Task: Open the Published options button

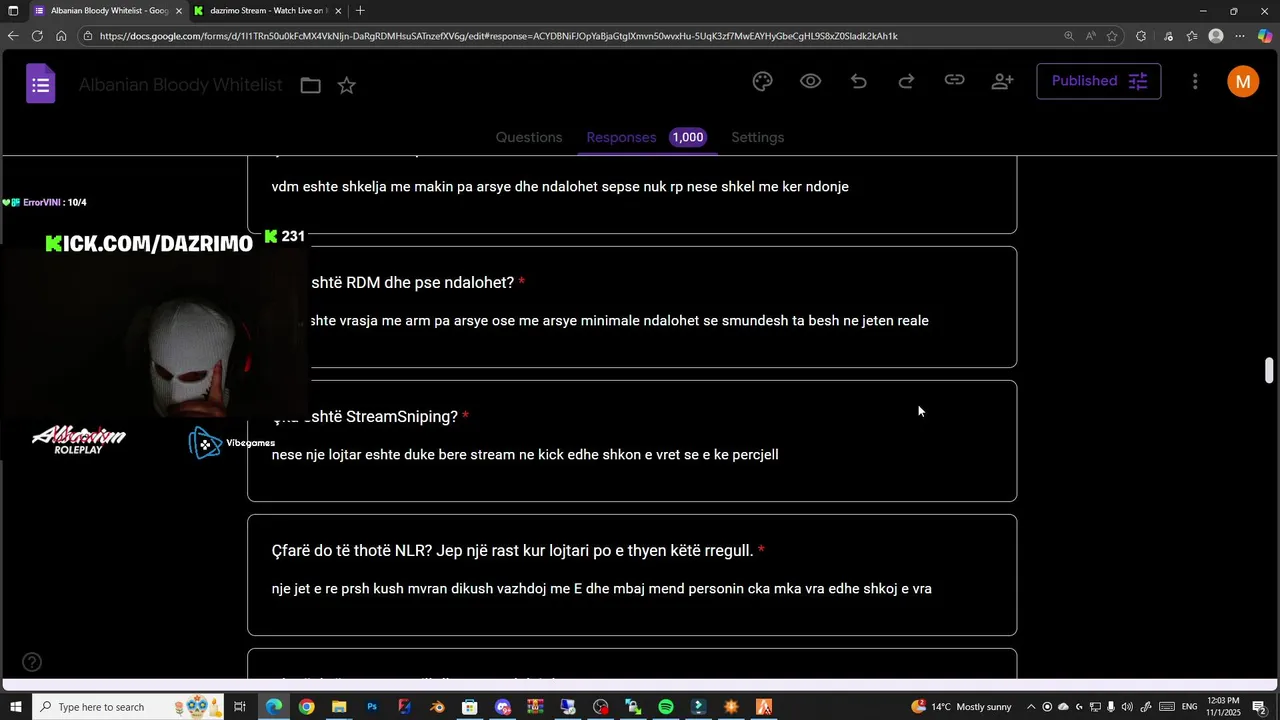Action: coord(1099,81)
